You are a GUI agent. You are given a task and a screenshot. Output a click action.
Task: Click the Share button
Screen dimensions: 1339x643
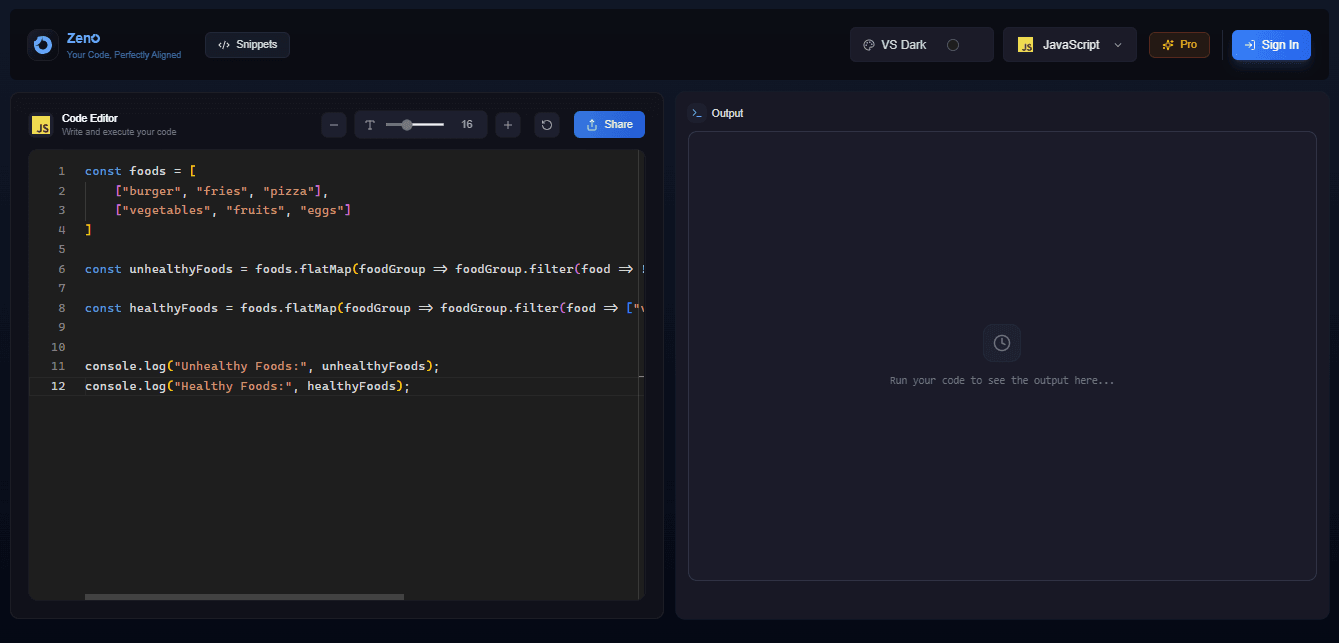pyautogui.click(x=609, y=125)
